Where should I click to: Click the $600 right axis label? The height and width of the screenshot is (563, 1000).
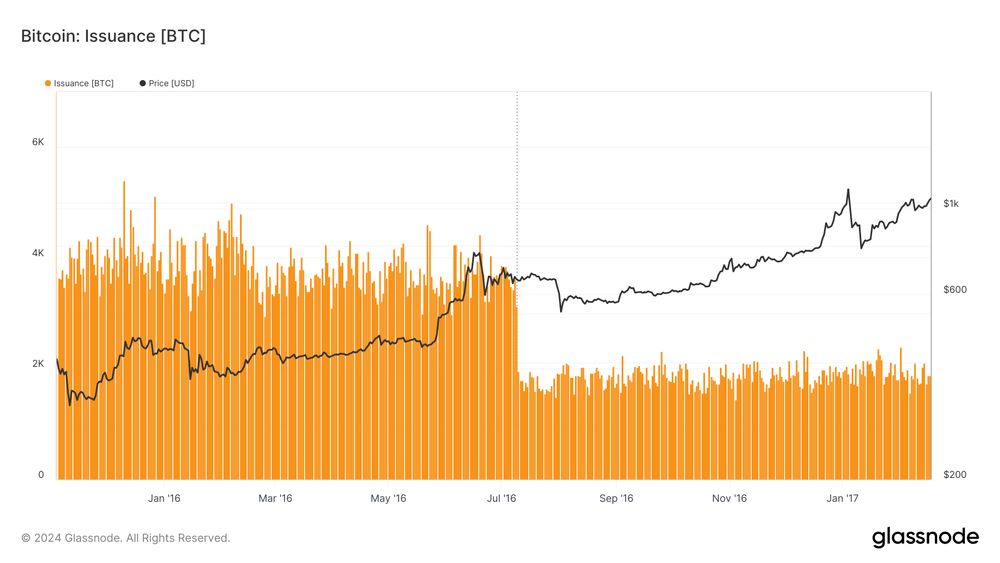(954, 290)
